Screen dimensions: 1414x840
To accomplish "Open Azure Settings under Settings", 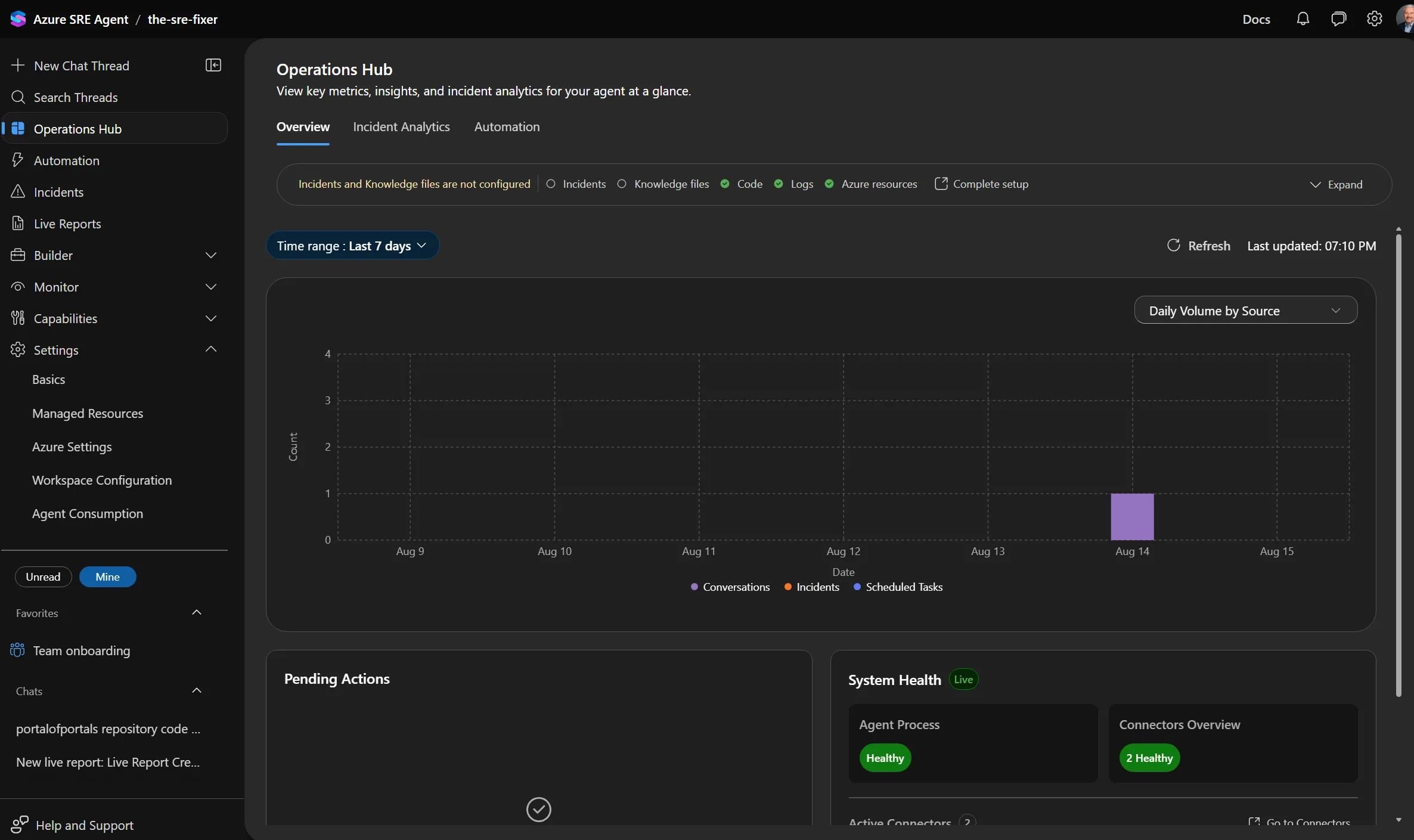I will 72,447.
